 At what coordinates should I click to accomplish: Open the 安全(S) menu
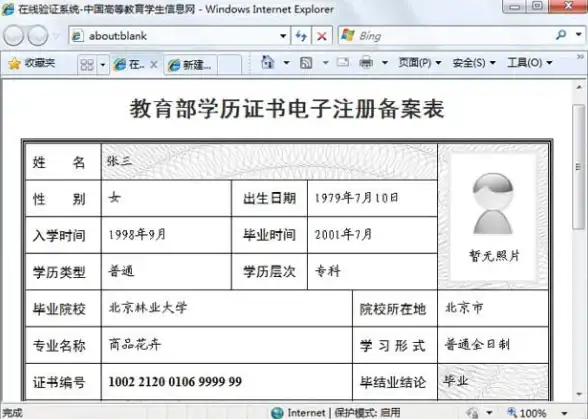(x=474, y=63)
